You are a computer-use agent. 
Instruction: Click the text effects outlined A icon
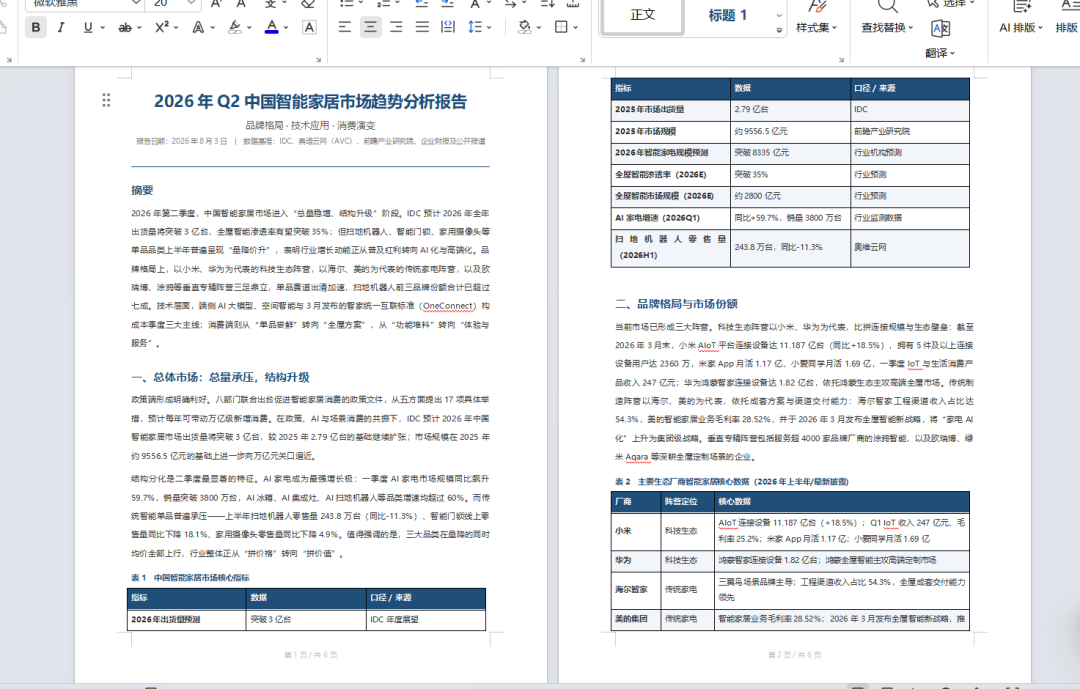(198, 28)
